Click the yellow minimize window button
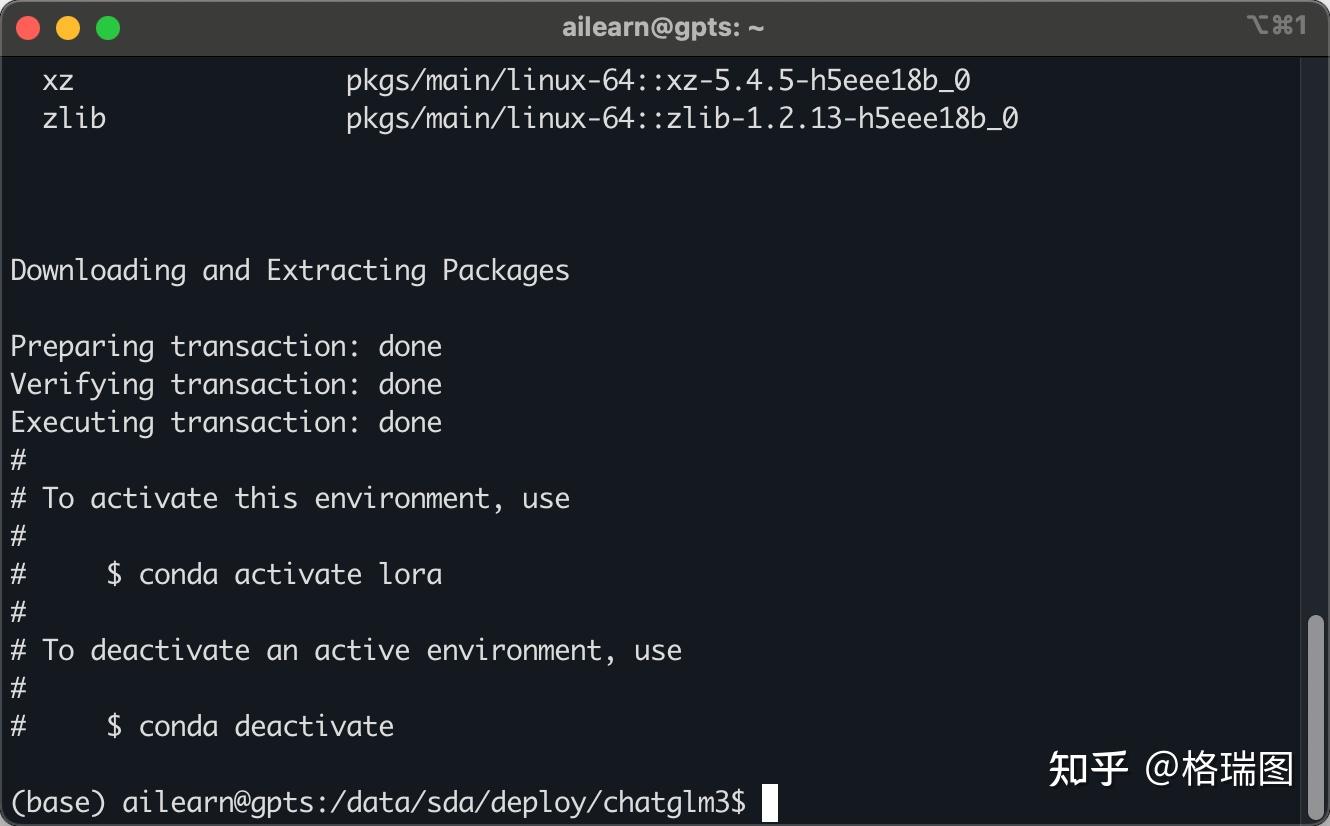The width and height of the screenshot is (1330, 826). [68, 28]
